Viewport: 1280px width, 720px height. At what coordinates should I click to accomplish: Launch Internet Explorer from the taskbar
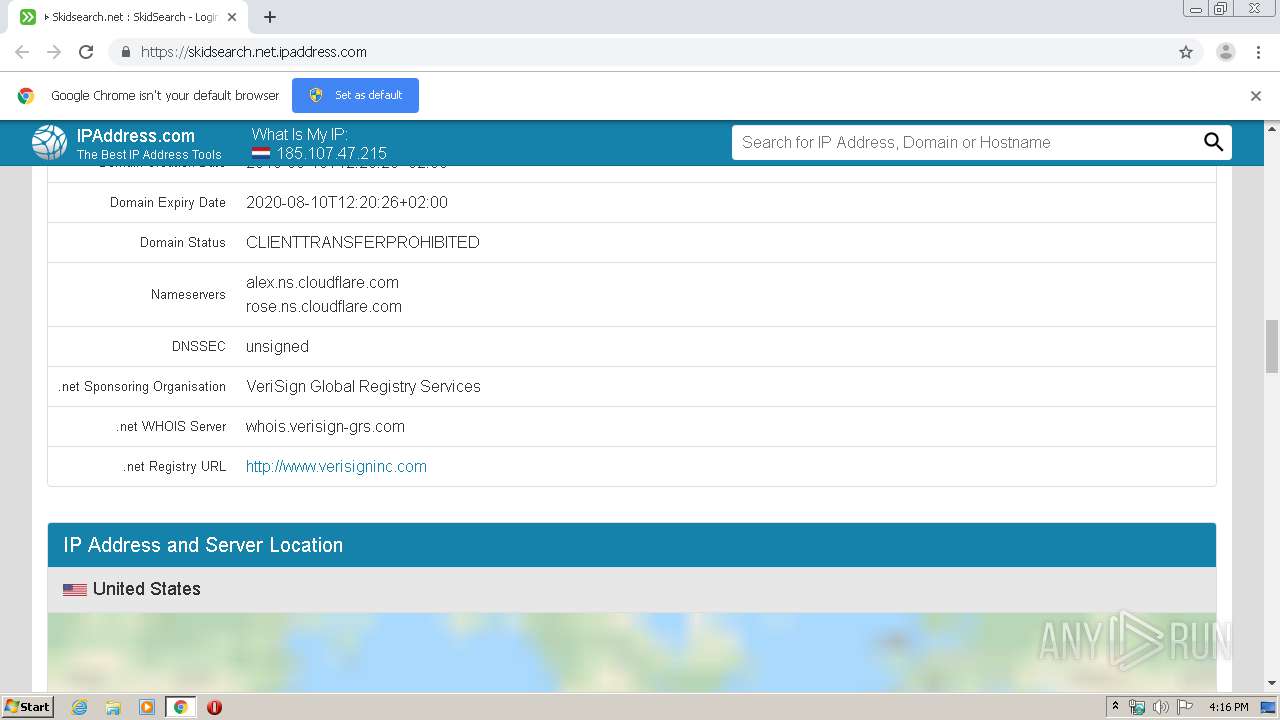tap(79, 707)
